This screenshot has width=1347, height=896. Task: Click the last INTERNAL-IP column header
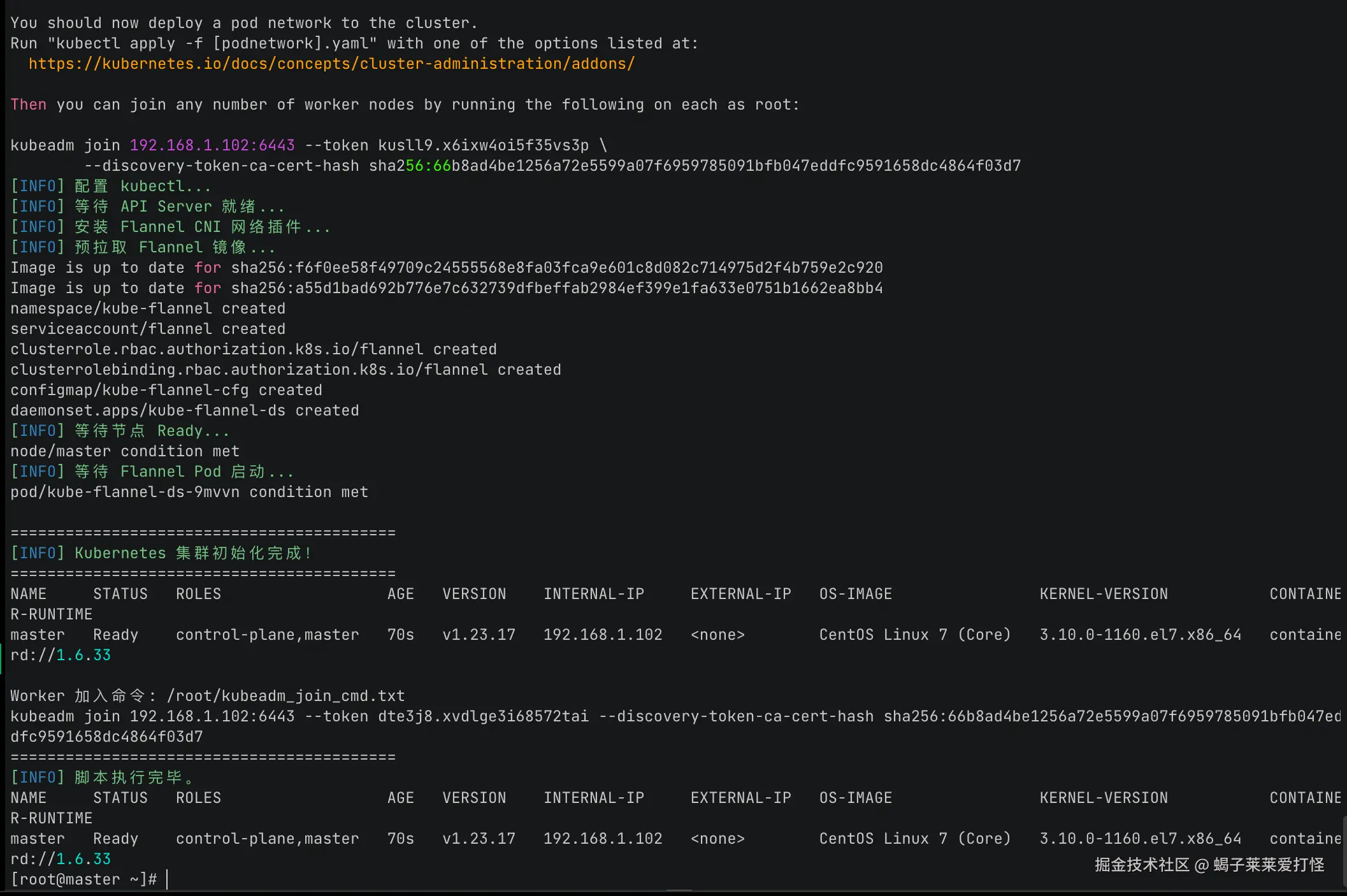593,798
